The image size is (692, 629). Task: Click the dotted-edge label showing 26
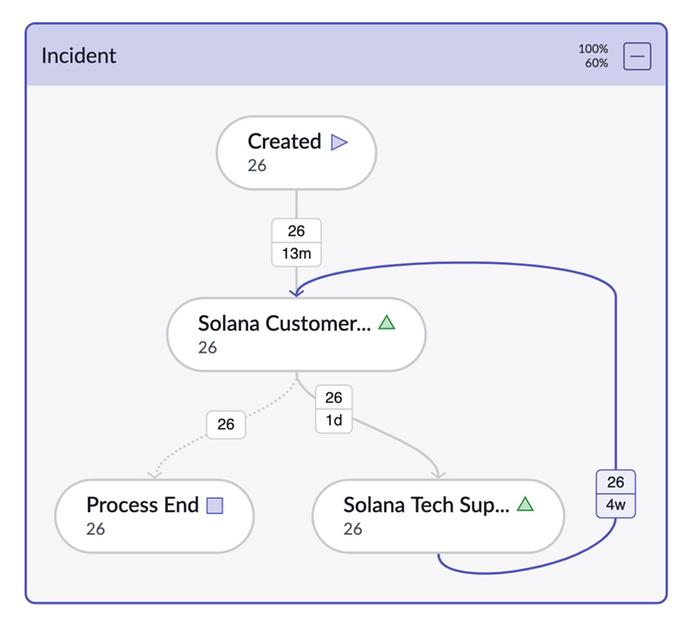click(x=226, y=424)
